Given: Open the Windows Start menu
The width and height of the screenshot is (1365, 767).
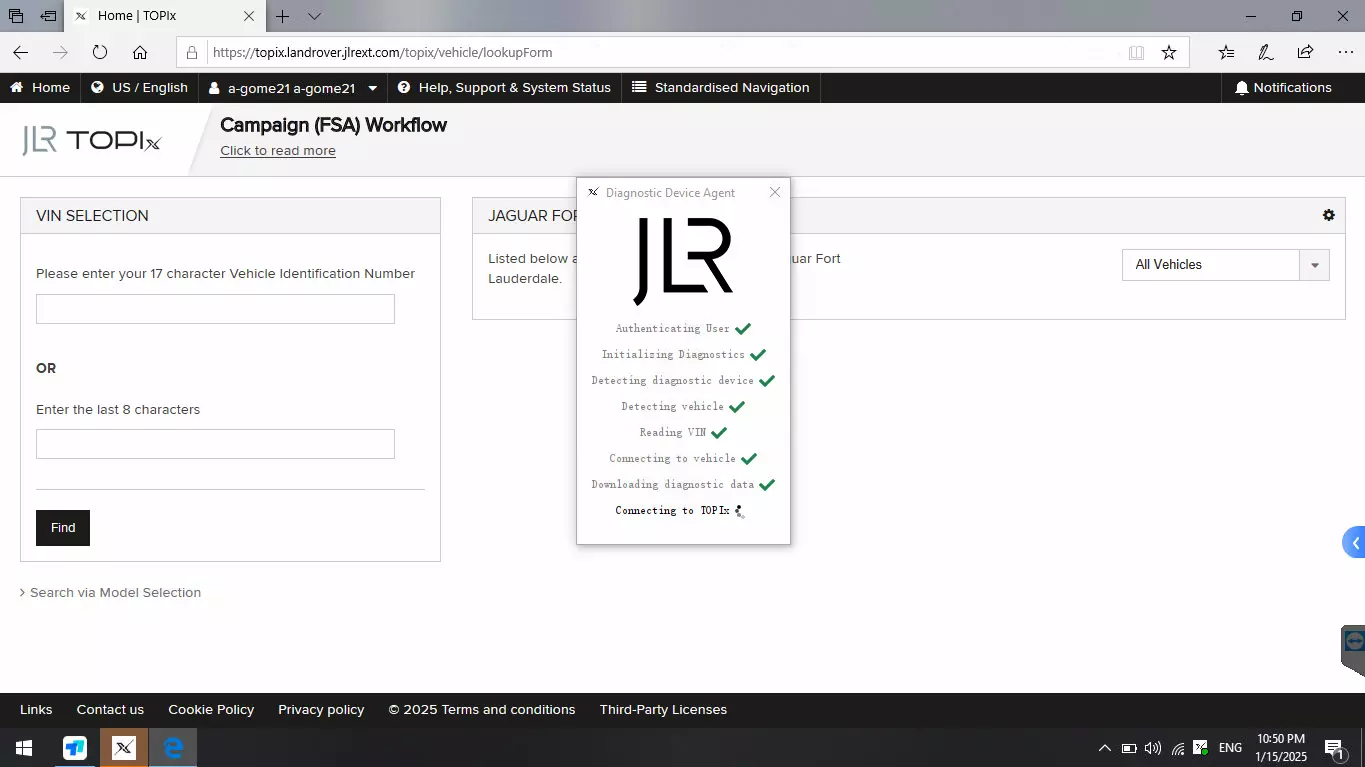Looking at the screenshot, I should click(x=24, y=747).
